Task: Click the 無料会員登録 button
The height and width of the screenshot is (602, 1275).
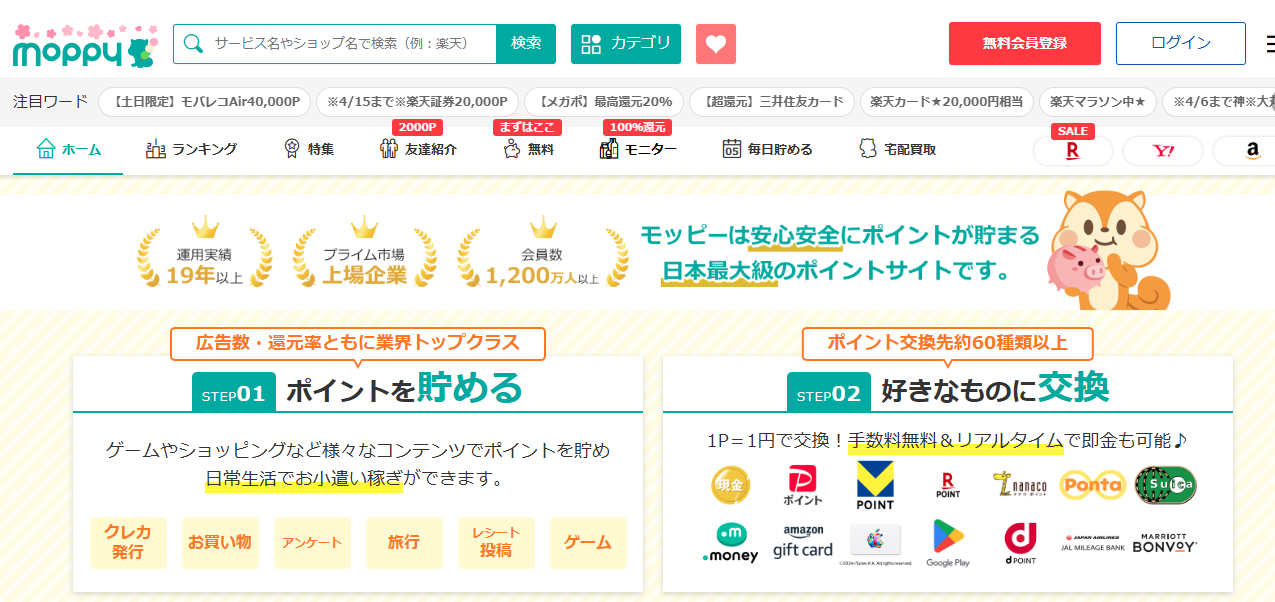Action: (1025, 43)
